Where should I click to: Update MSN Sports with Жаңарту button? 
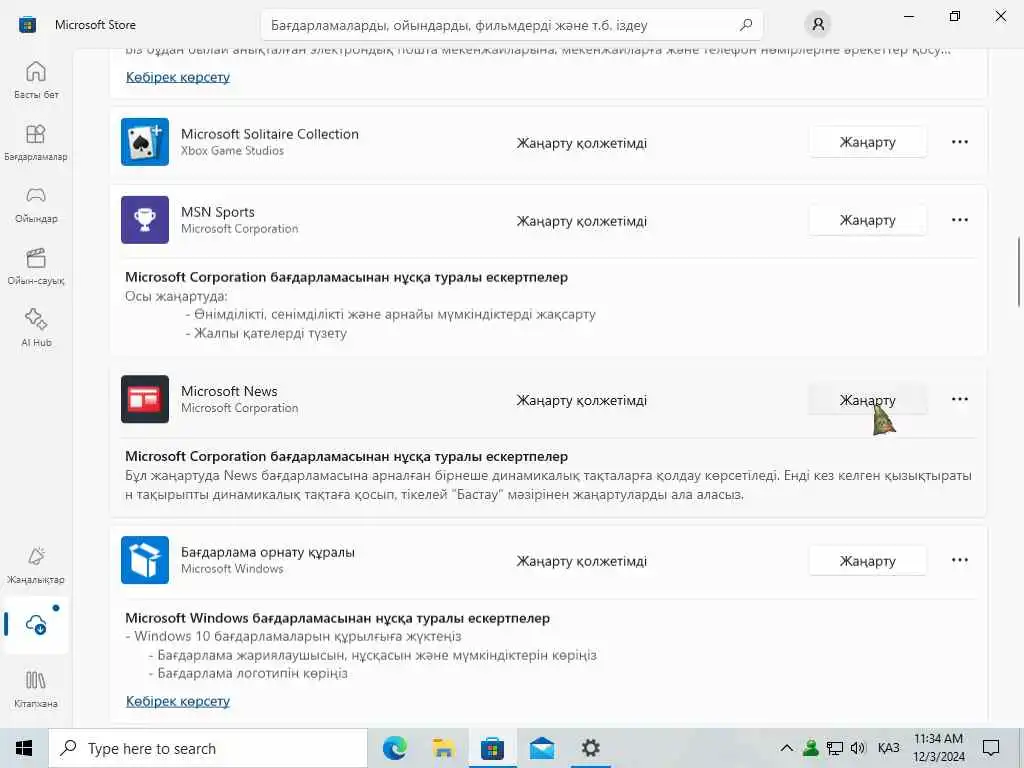pos(867,220)
